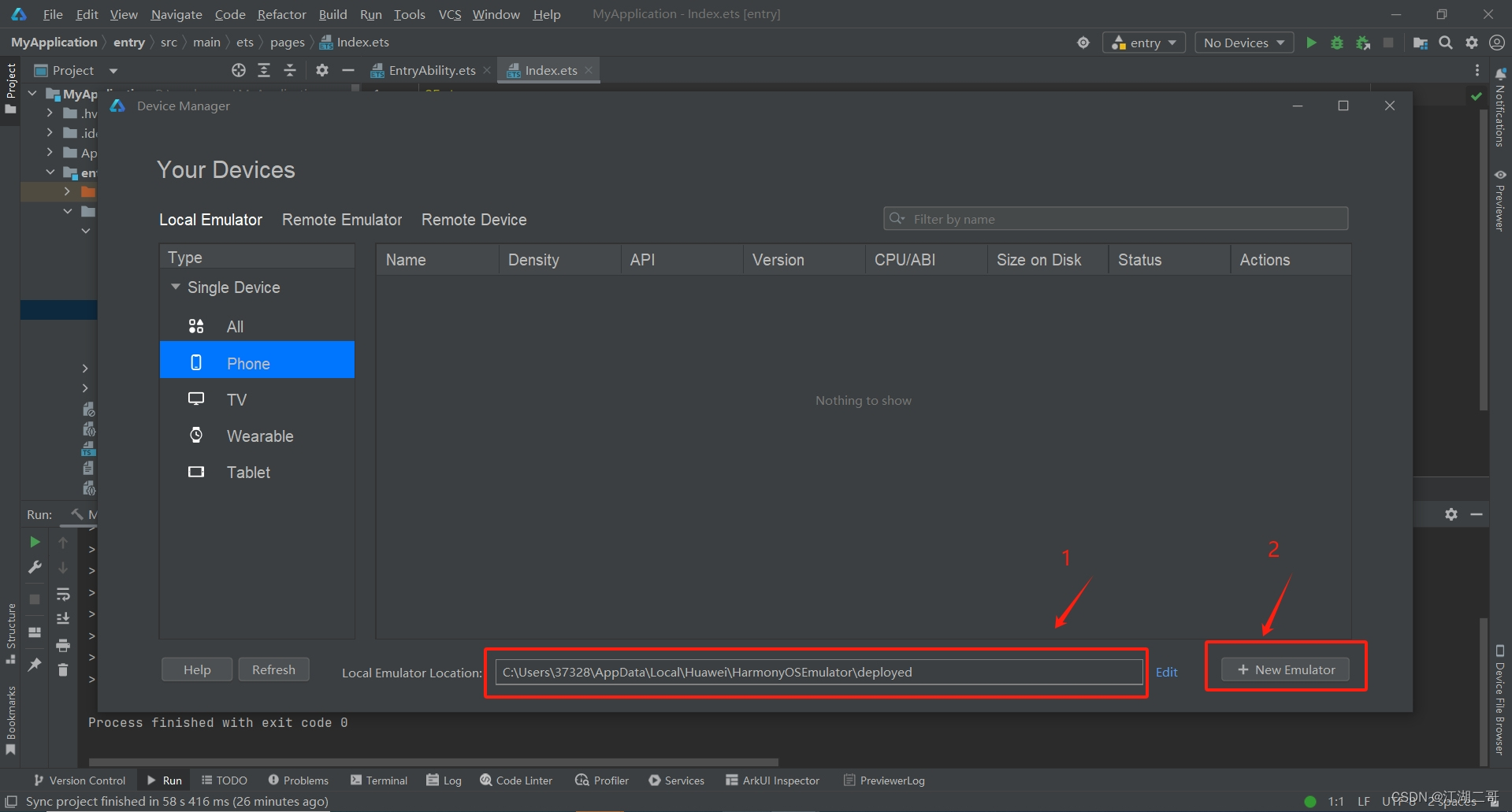Open the Tools menu

409,14
